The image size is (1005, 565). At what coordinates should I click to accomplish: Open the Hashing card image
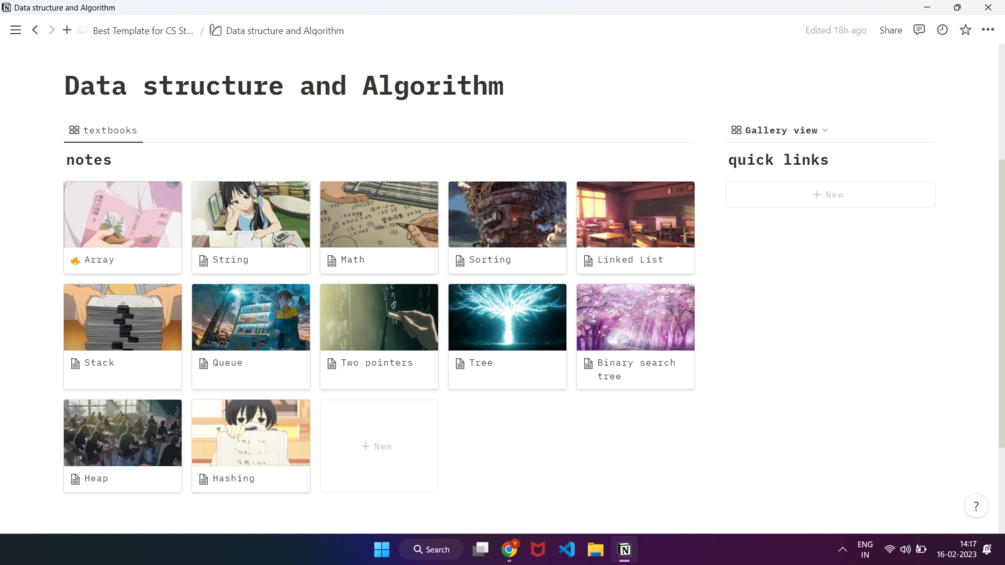pyautogui.click(x=251, y=432)
